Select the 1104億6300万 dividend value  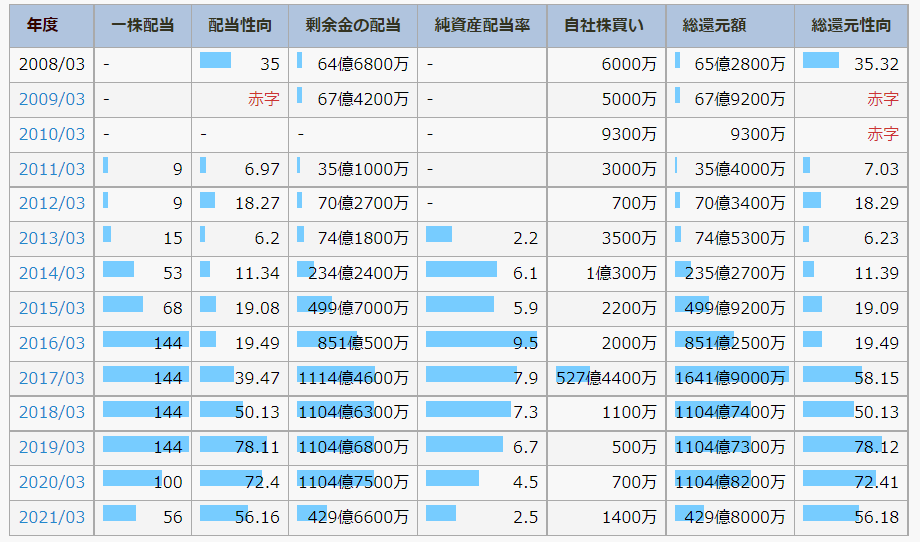(353, 412)
